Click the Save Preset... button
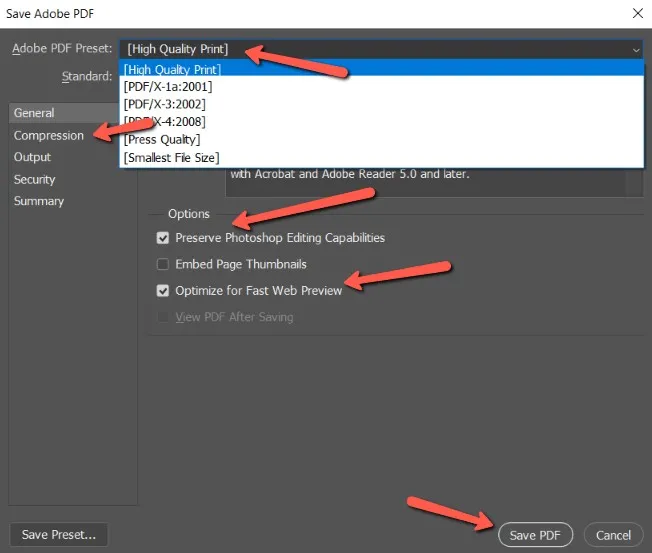 pos(59,534)
